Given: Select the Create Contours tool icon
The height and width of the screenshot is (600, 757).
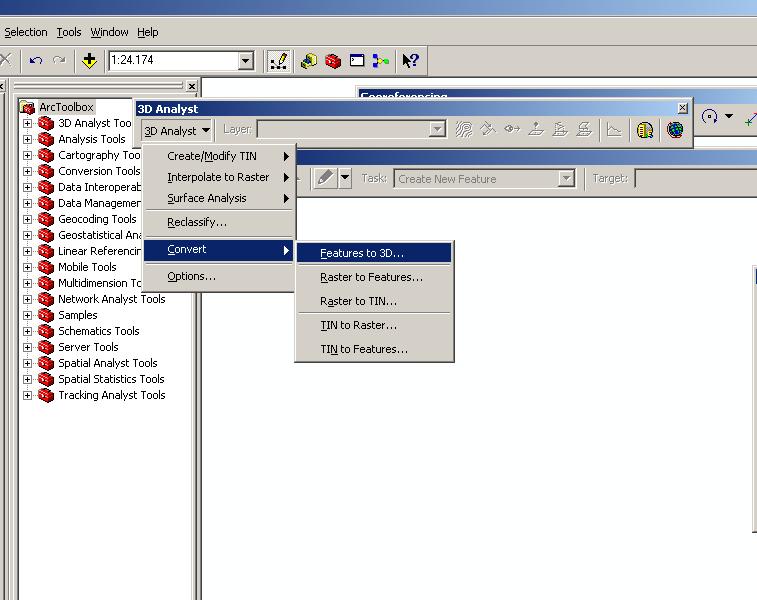Looking at the screenshot, I should (x=464, y=129).
